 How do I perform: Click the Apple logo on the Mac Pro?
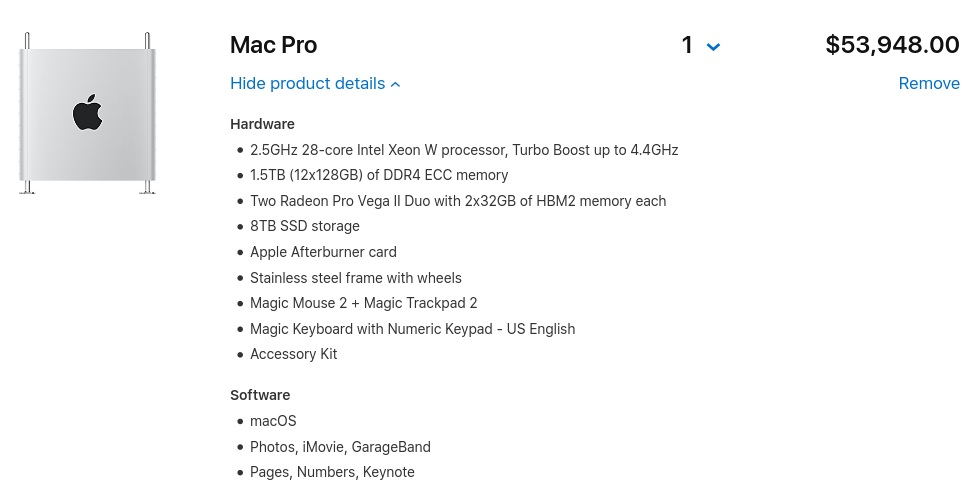tap(88, 112)
